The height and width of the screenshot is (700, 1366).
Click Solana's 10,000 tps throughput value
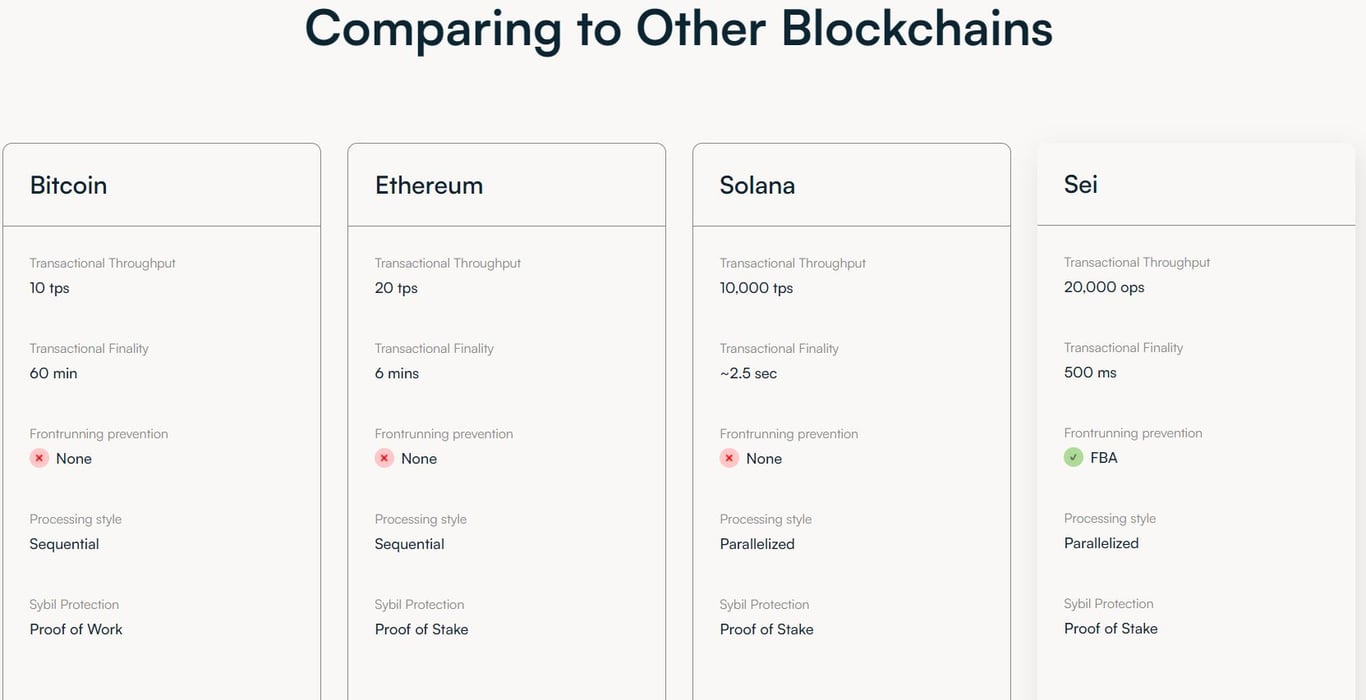756,288
